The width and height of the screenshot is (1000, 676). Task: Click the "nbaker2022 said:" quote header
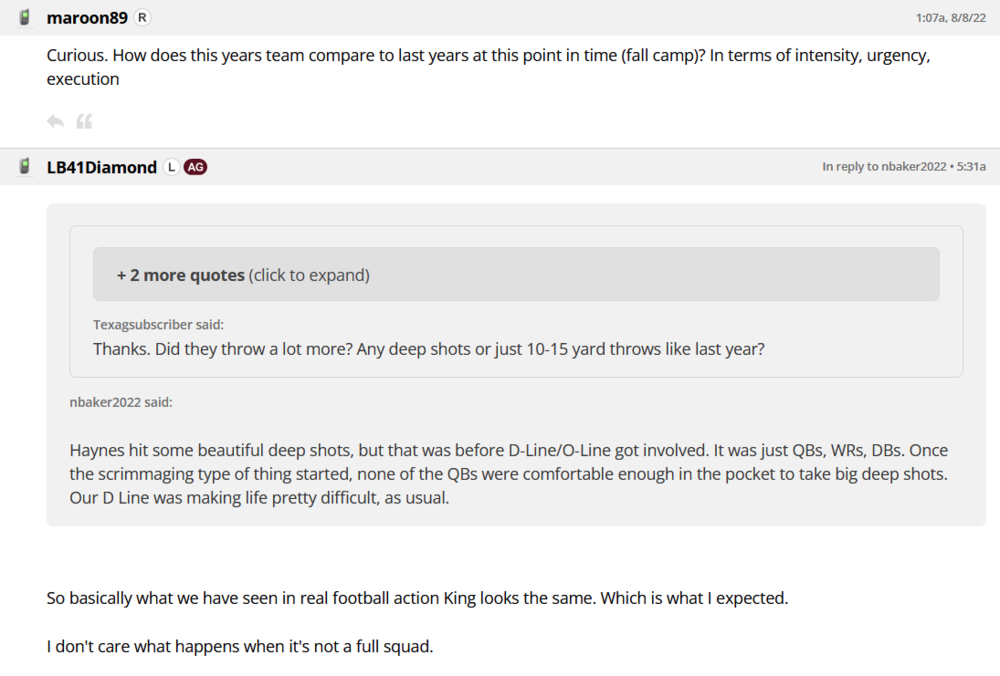pyautogui.click(x=120, y=402)
